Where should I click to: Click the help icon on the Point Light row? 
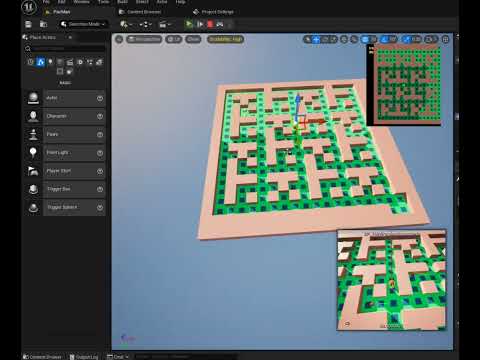point(100,153)
